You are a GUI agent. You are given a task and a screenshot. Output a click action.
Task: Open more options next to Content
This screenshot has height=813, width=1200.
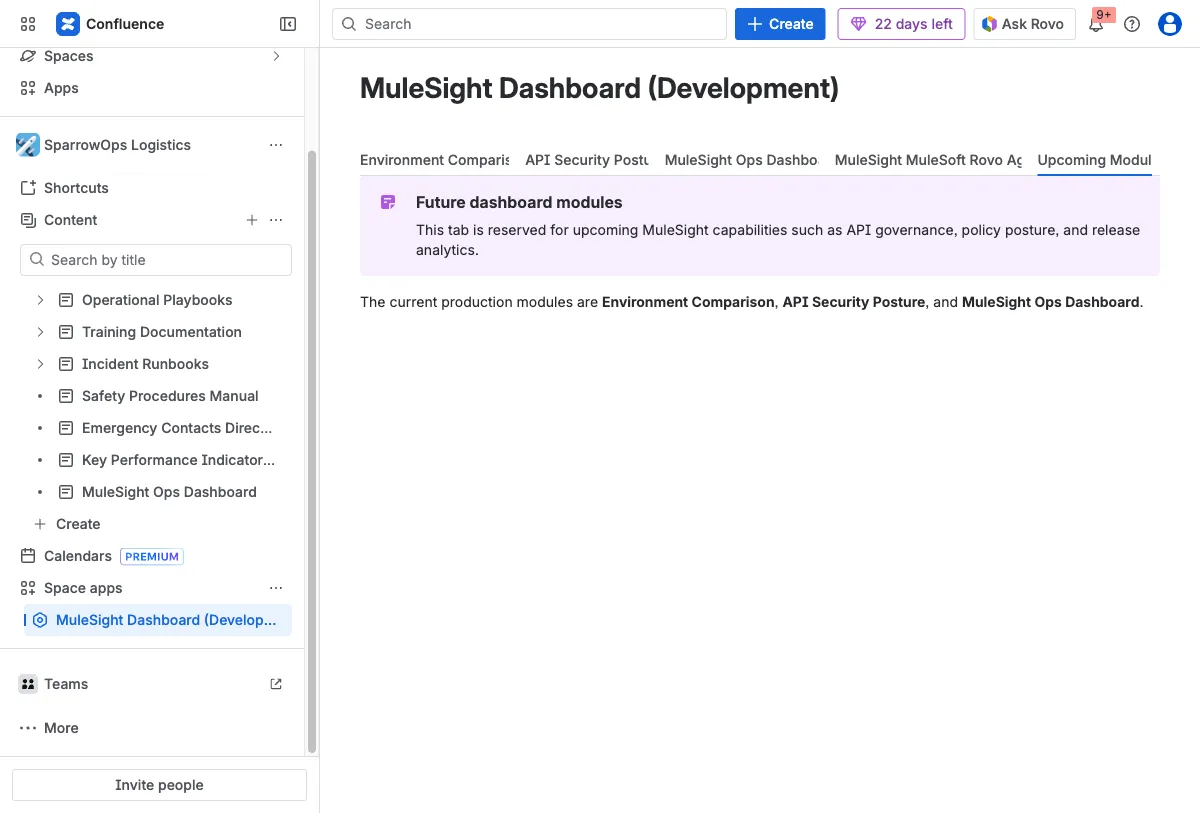pos(276,220)
